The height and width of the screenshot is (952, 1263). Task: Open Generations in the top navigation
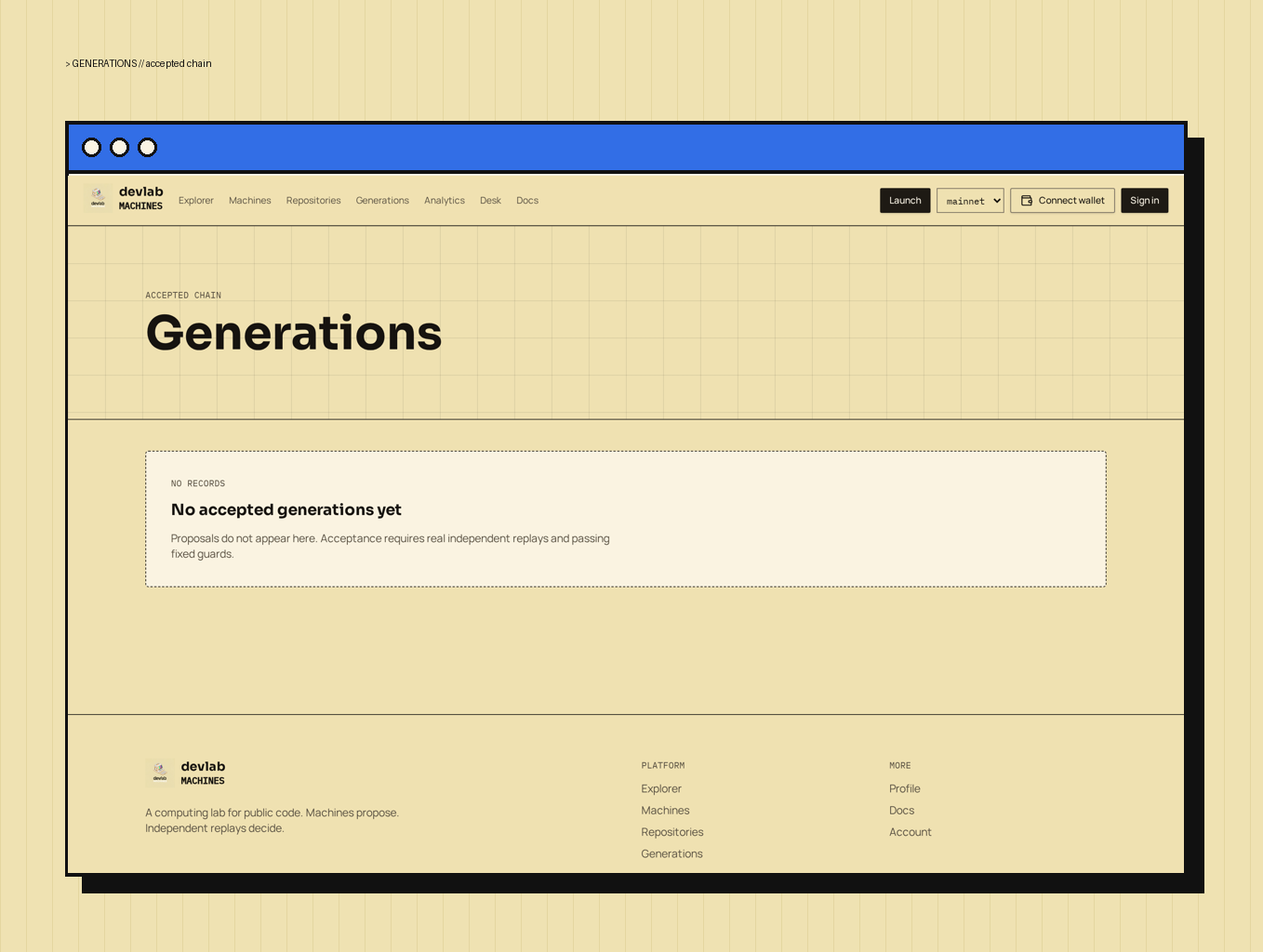[382, 201]
